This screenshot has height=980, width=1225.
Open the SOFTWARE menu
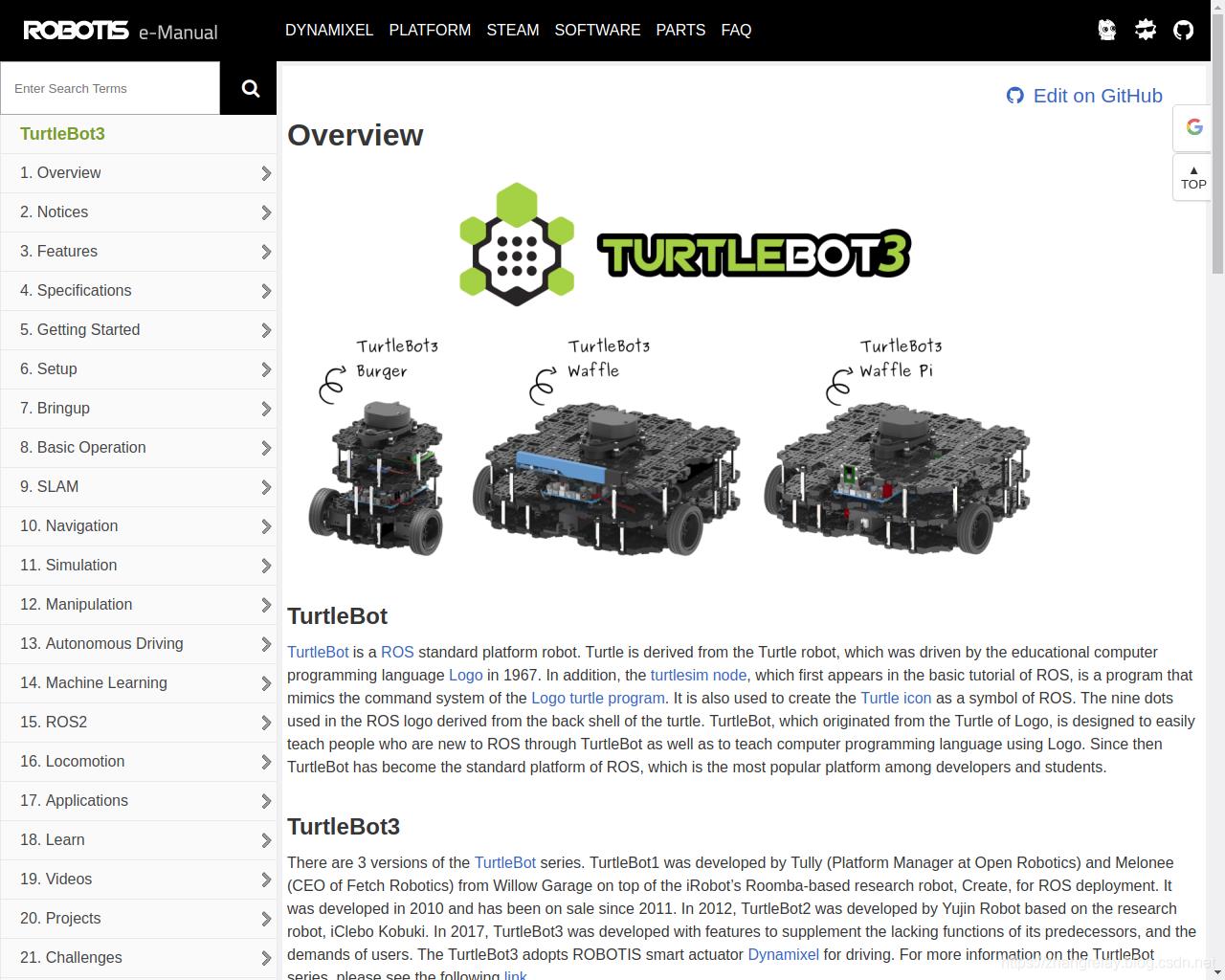click(x=597, y=30)
